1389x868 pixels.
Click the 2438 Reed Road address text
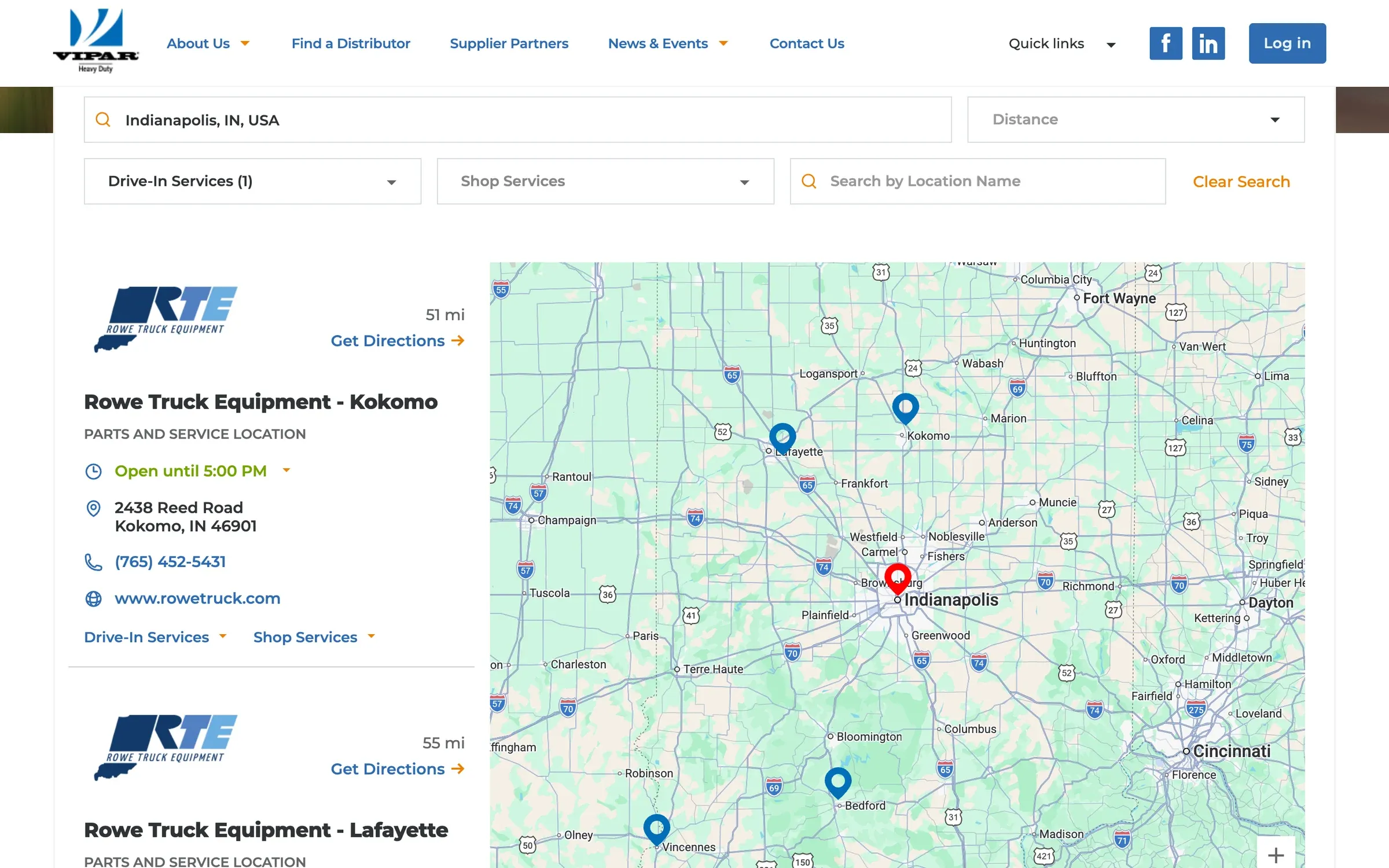click(185, 517)
